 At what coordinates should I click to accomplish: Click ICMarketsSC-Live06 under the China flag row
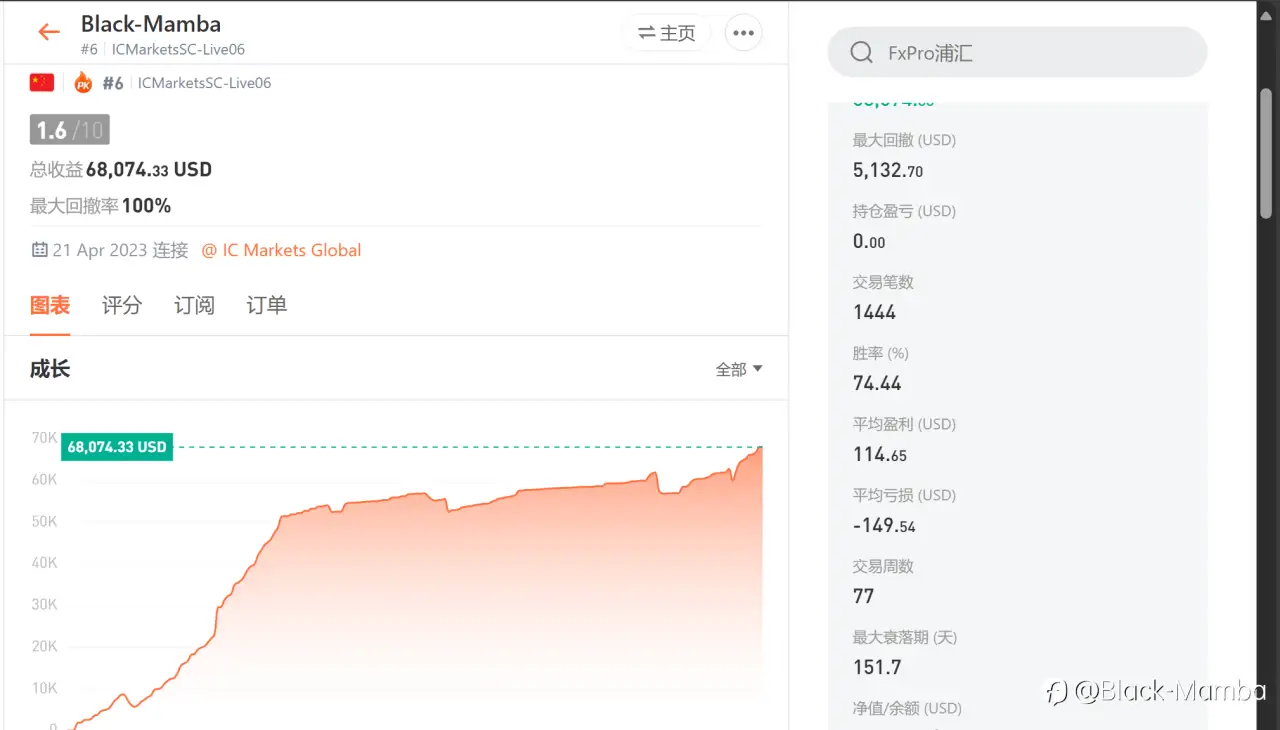[204, 83]
